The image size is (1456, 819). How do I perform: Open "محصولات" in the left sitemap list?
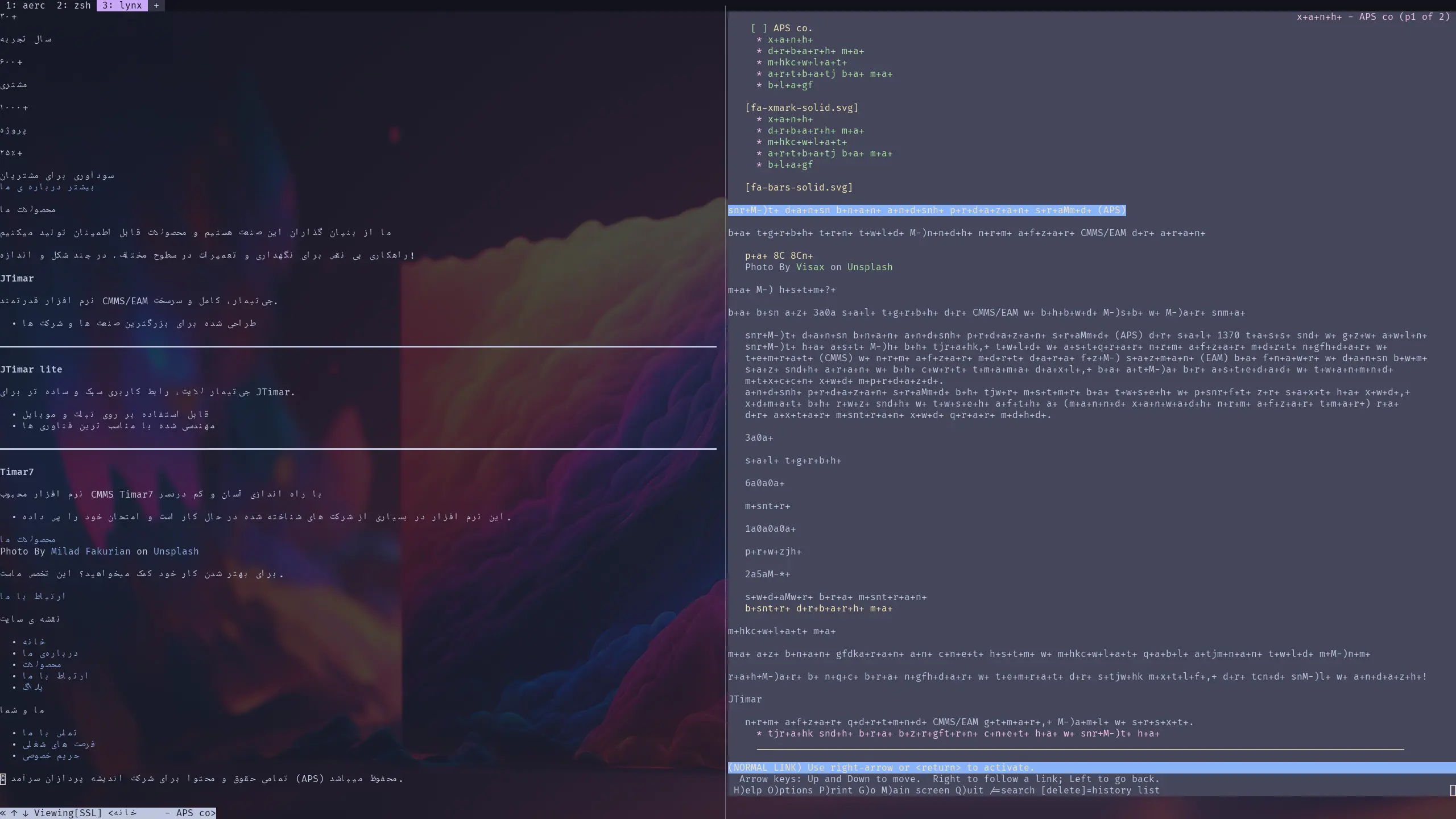point(42,664)
